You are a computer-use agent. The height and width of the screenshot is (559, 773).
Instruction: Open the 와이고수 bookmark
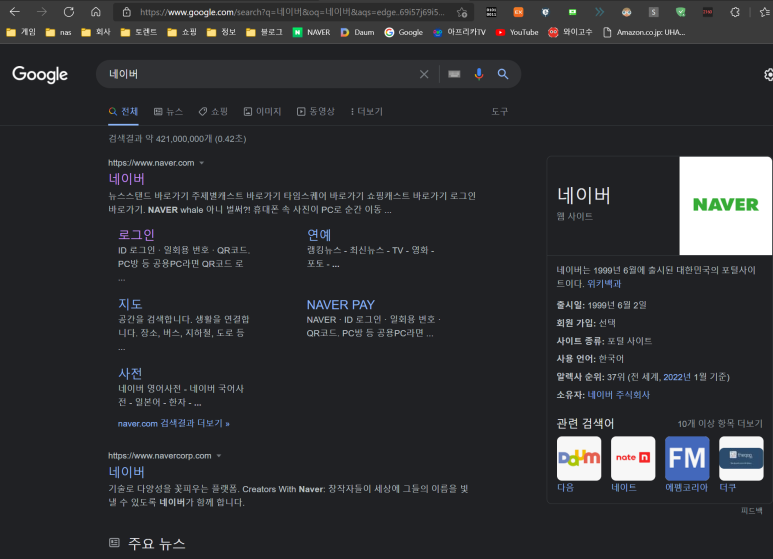click(x=570, y=32)
